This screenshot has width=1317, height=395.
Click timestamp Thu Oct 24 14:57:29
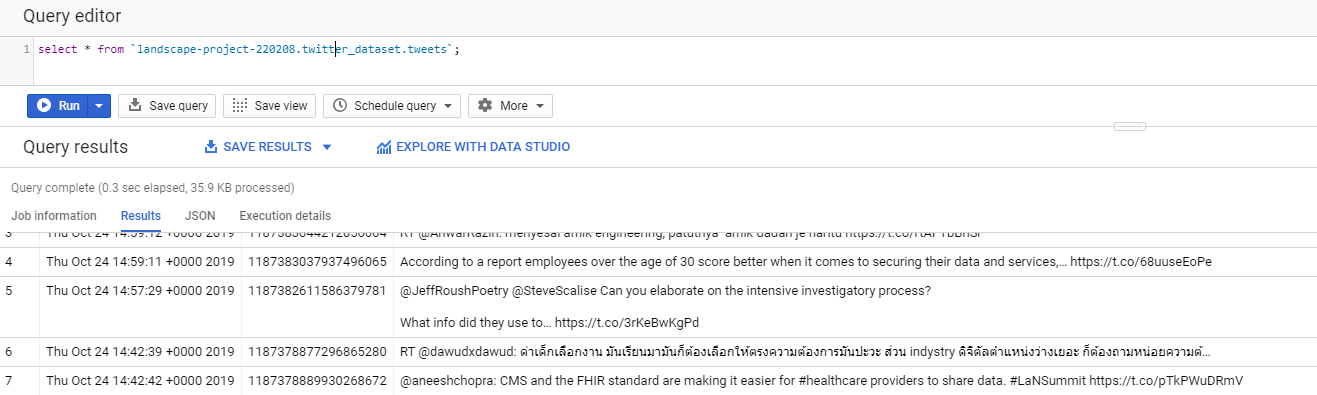[x=140, y=291]
